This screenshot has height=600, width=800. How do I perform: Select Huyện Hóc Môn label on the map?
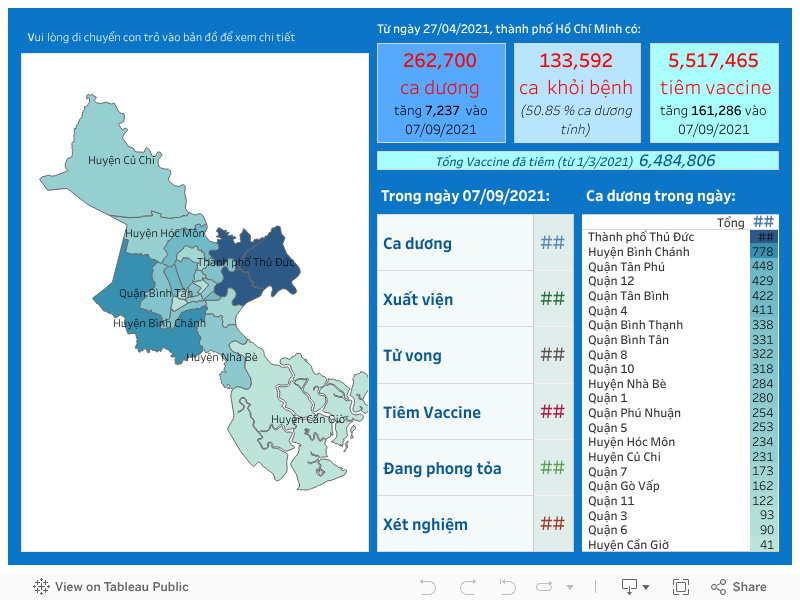[165, 233]
